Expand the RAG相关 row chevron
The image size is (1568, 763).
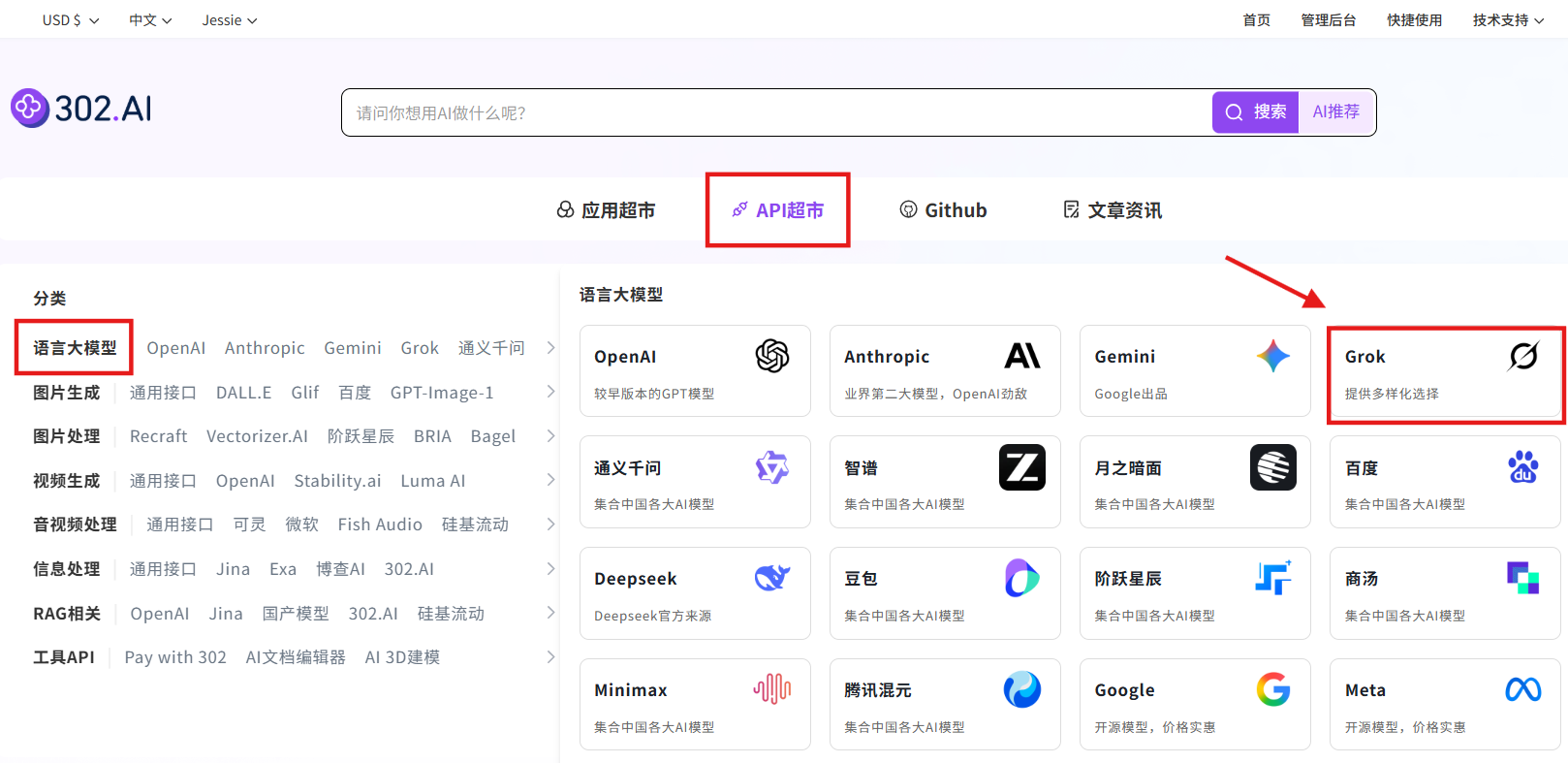(550, 613)
